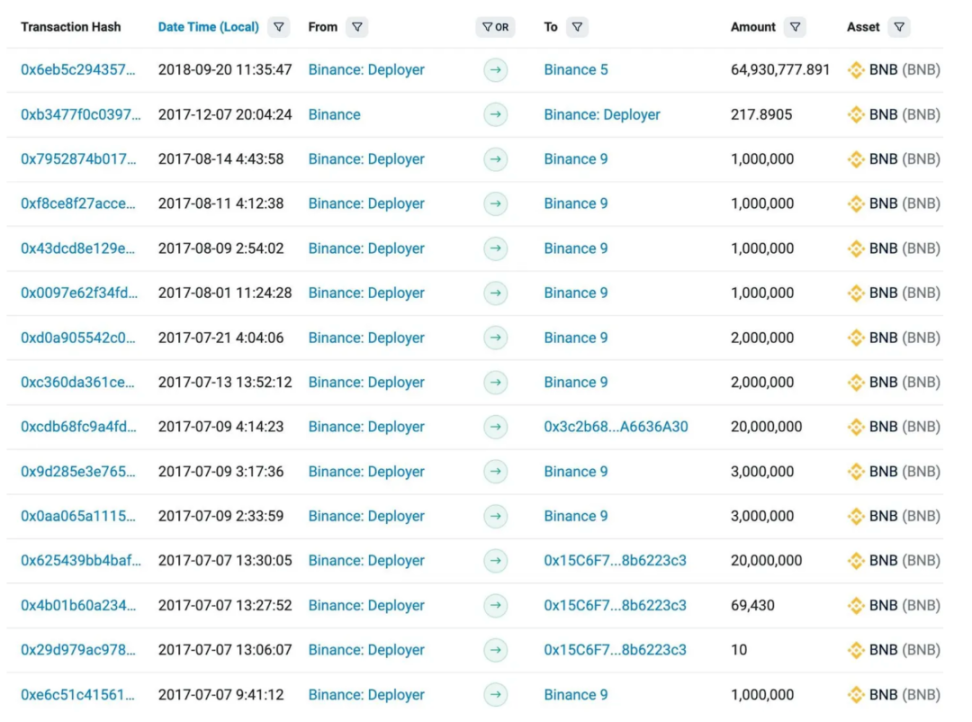Image resolution: width=972 pixels, height=722 pixels.
Task: Open the Date Time column filter
Action: [x=279, y=27]
